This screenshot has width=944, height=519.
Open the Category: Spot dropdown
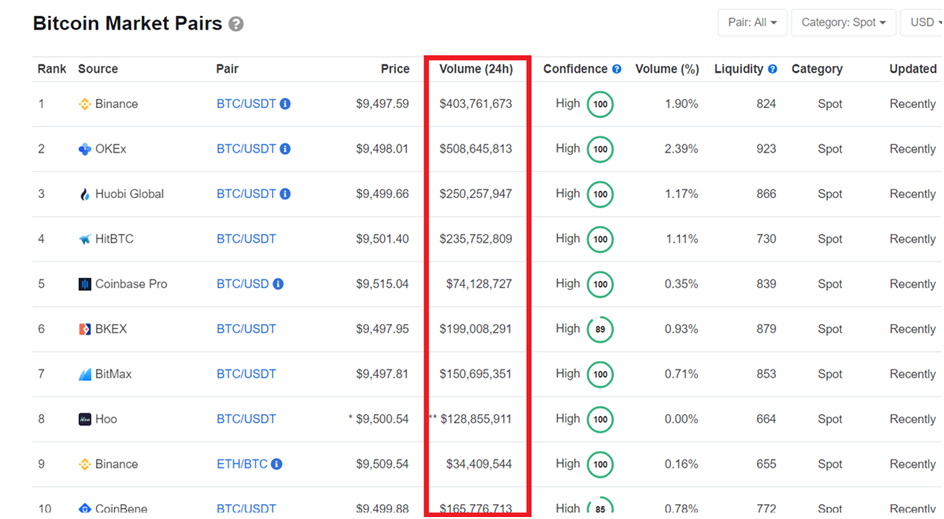[843, 23]
